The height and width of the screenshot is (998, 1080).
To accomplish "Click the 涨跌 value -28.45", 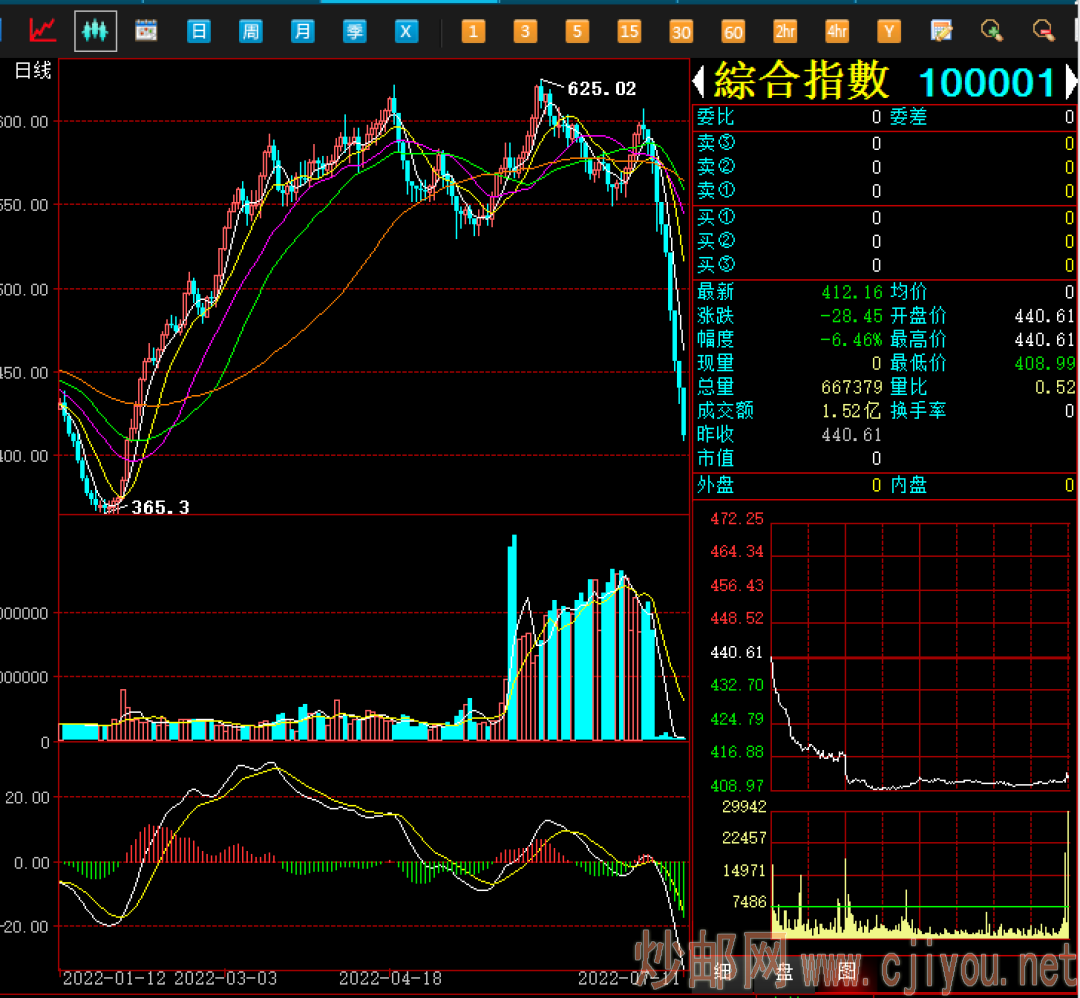I will tap(851, 316).
